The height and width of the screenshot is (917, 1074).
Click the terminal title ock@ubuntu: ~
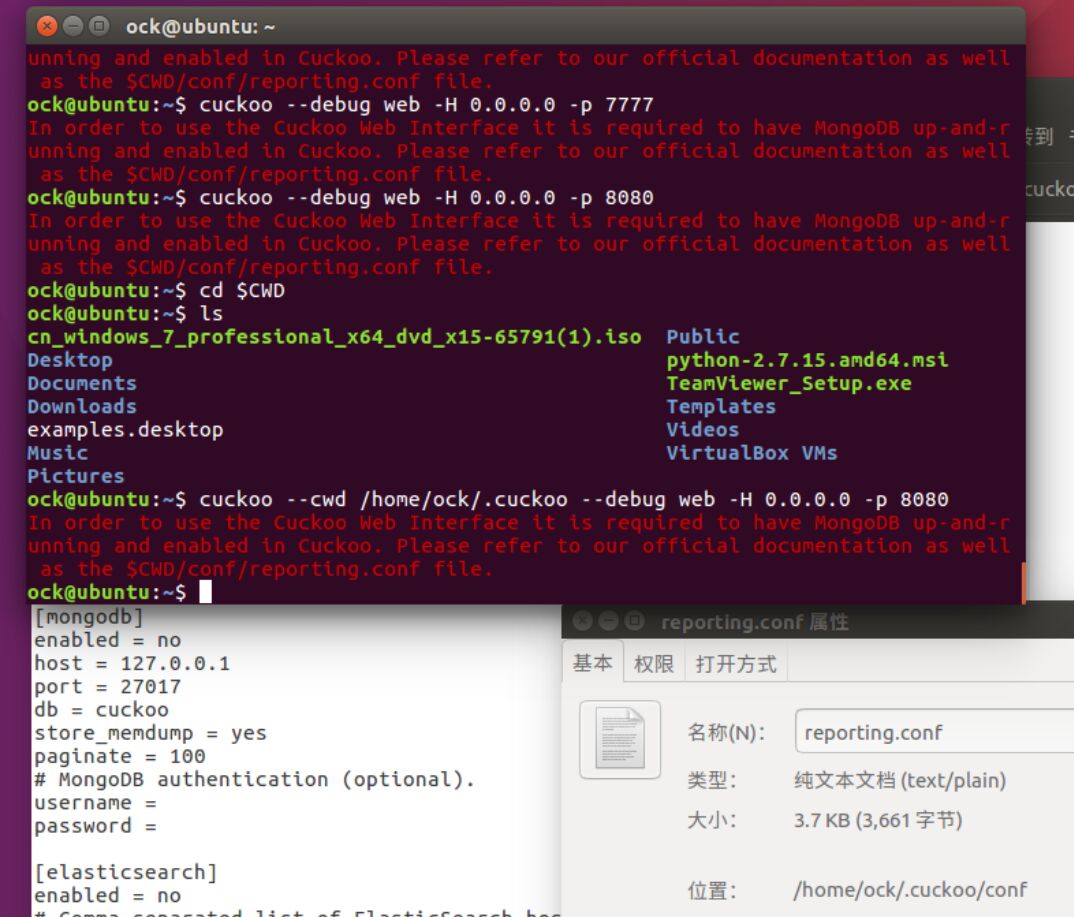click(x=200, y=27)
